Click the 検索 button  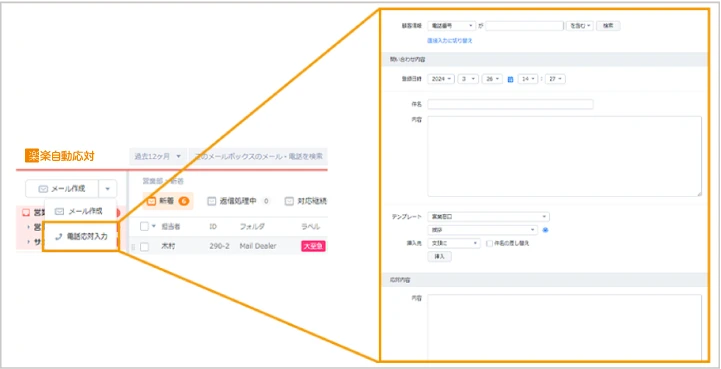608,26
